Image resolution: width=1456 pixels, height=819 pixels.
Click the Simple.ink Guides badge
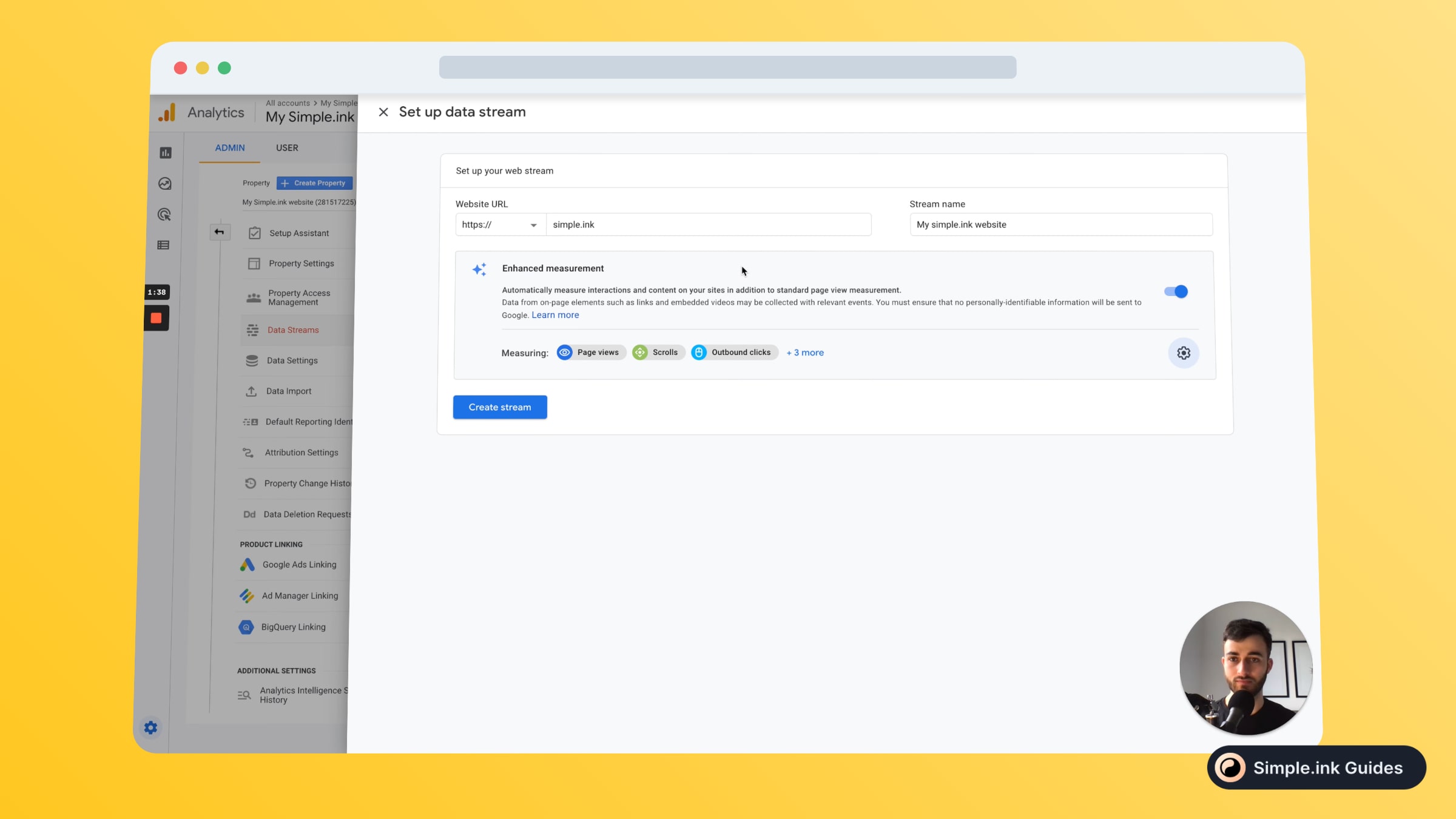tap(1316, 768)
